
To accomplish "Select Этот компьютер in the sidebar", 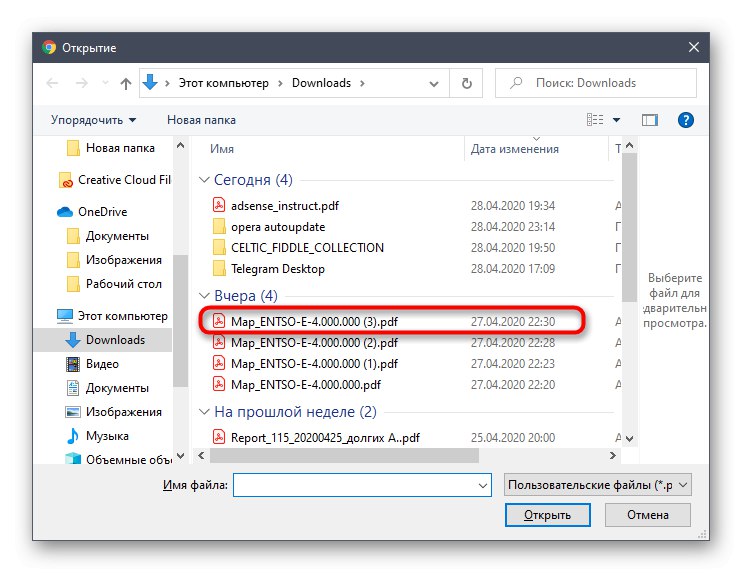I will [x=112, y=316].
